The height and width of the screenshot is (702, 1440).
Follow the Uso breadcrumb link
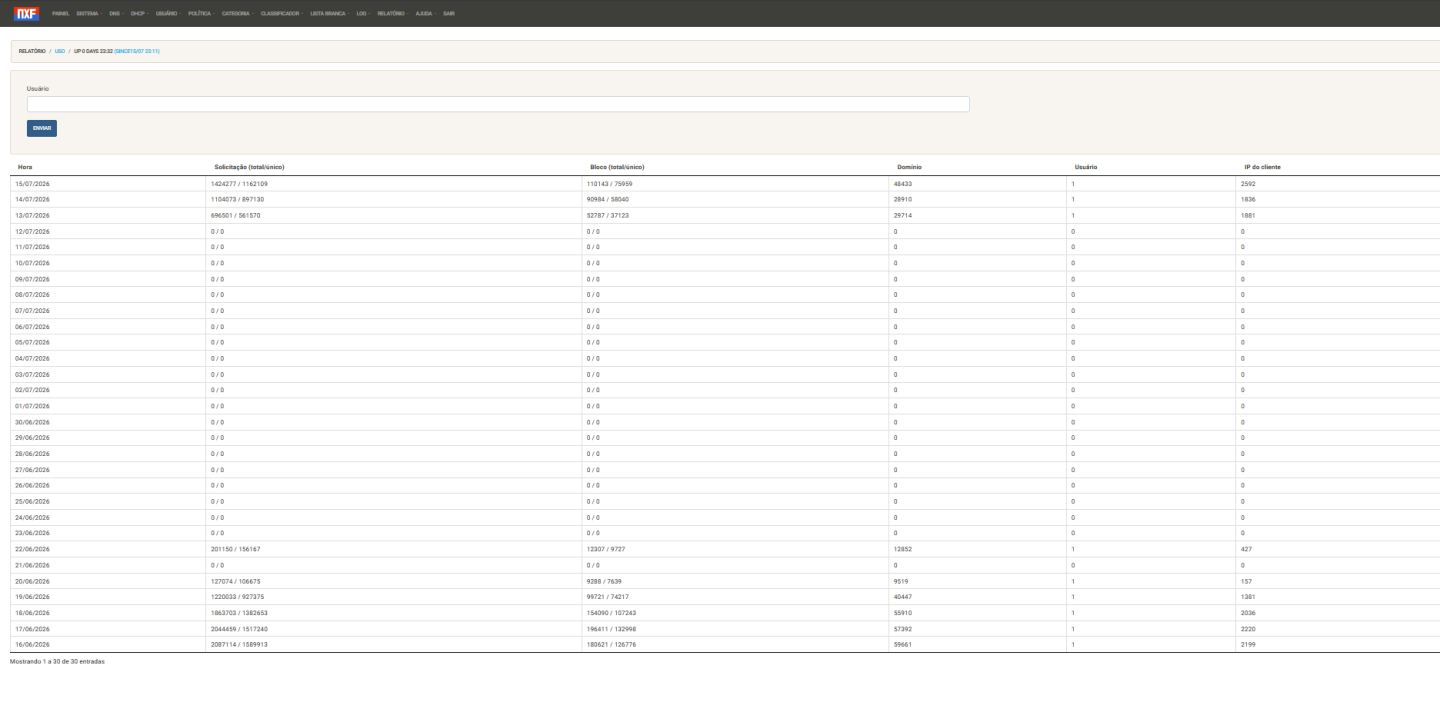click(60, 50)
